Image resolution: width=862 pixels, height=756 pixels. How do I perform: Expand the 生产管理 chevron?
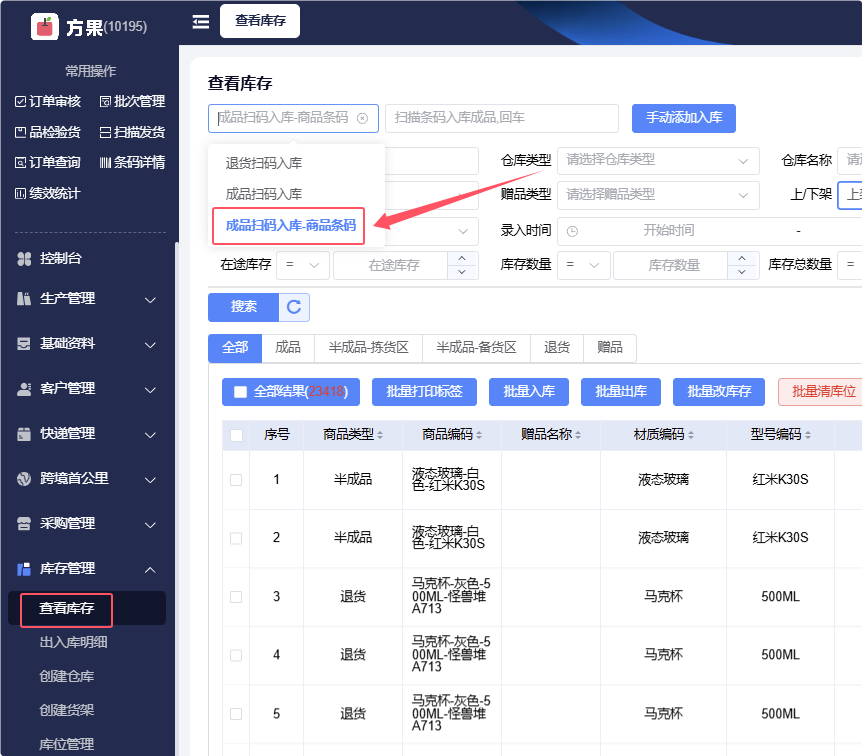(150, 300)
